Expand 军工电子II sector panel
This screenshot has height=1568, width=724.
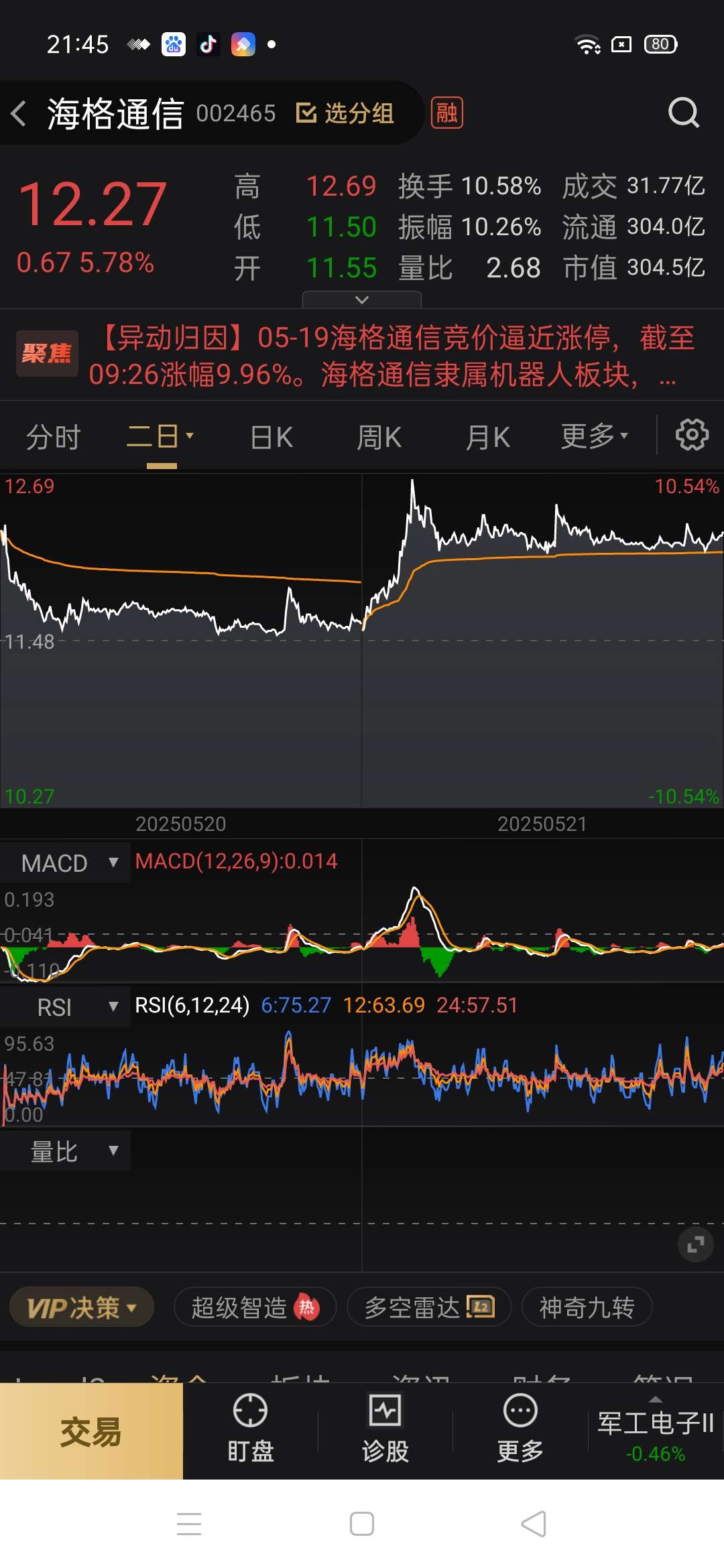pos(656,1431)
